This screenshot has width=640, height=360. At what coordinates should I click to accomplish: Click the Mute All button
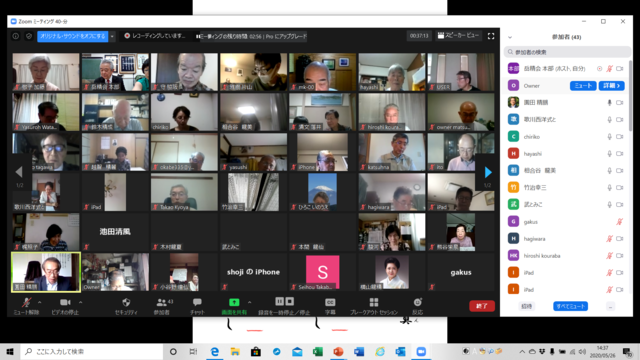tap(570, 306)
